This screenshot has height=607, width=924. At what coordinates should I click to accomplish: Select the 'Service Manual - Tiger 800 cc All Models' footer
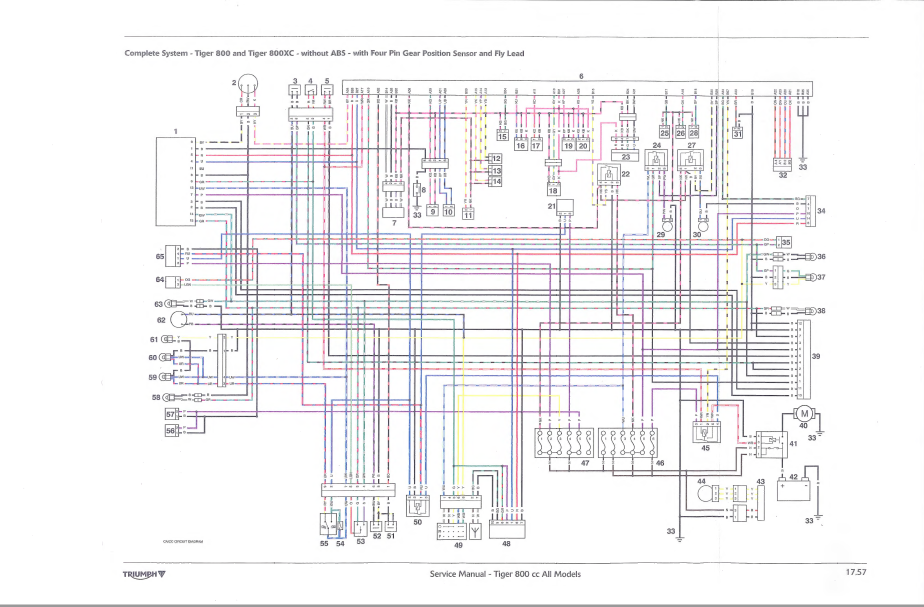pos(505,574)
